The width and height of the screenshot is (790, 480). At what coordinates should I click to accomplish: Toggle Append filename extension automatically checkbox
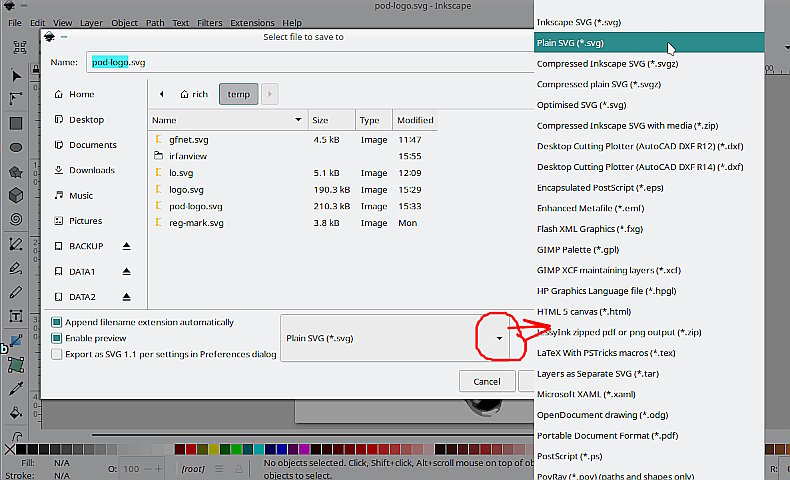click(x=57, y=322)
